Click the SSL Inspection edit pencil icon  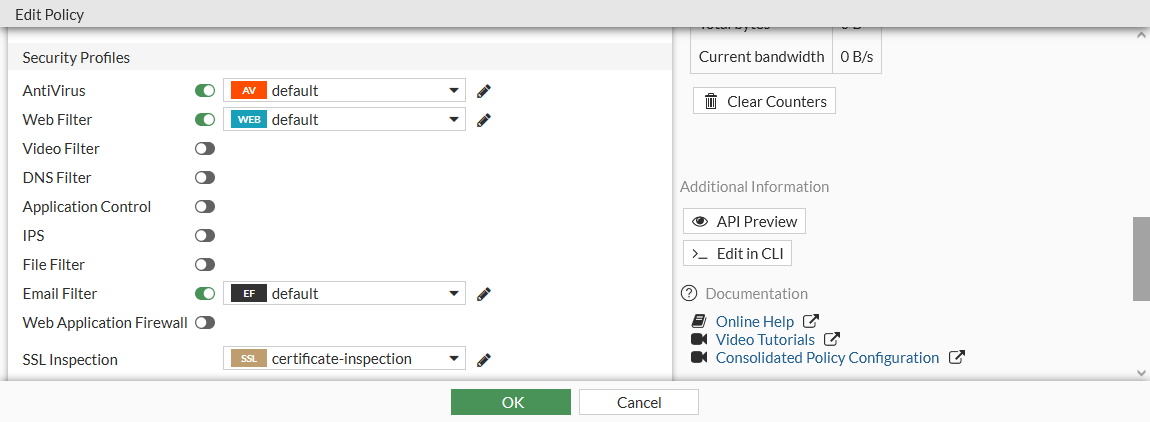pyautogui.click(x=484, y=359)
